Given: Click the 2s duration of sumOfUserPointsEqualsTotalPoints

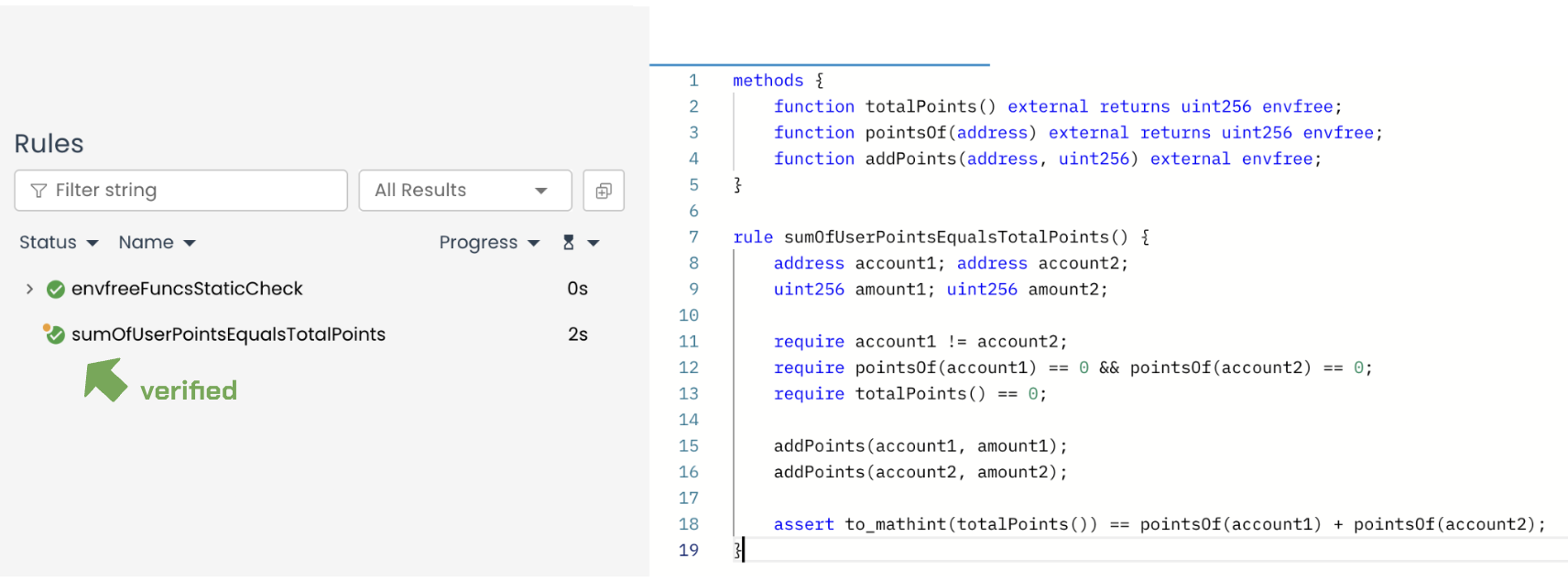Looking at the screenshot, I should point(577,334).
